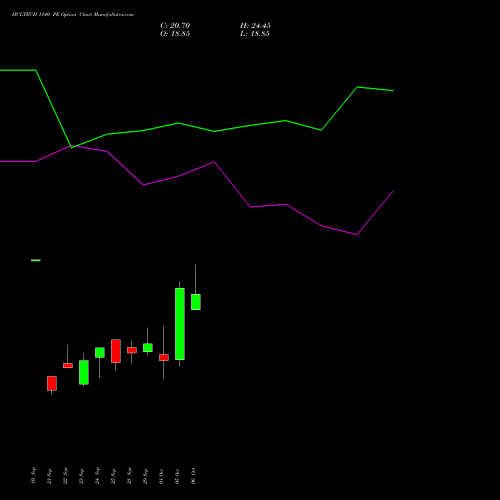This screenshot has height=500, width=500.
Task: Click the red candlestick for 21 Sep
Action: (52, 383)
